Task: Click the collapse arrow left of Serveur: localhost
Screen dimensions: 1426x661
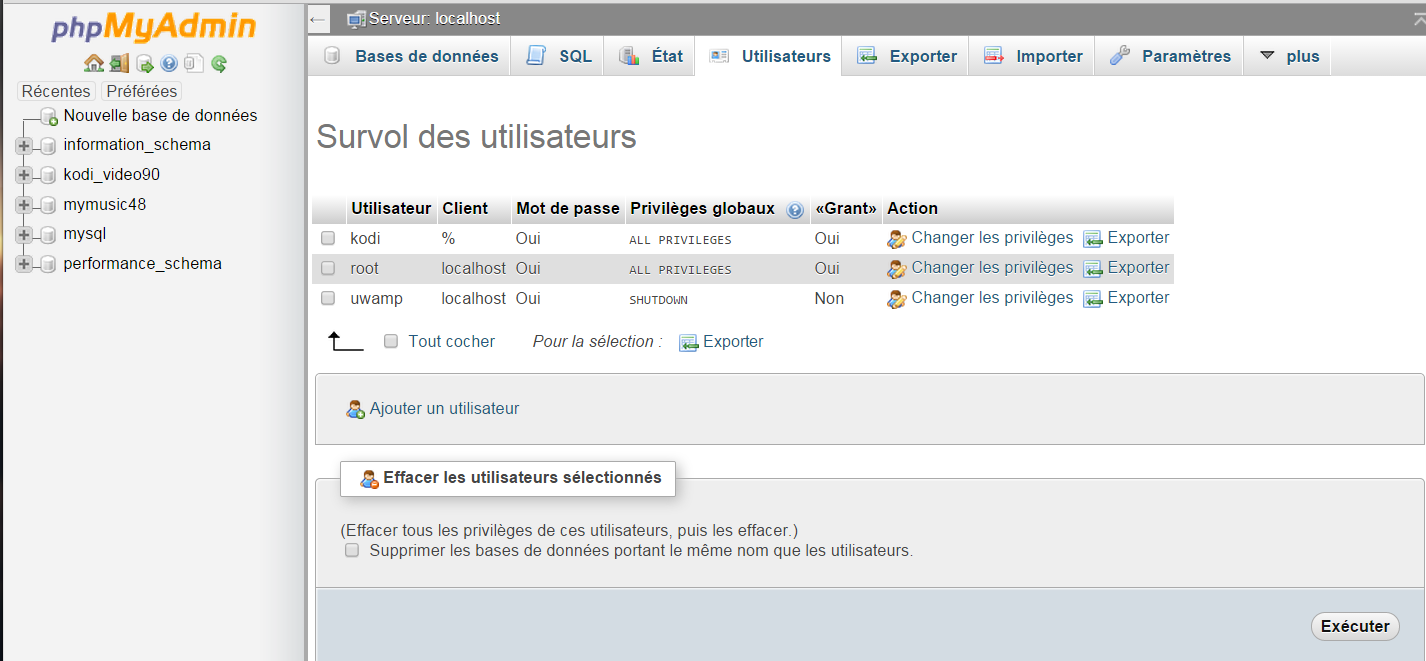Action: pyautogui.click(x=318, y=19)
